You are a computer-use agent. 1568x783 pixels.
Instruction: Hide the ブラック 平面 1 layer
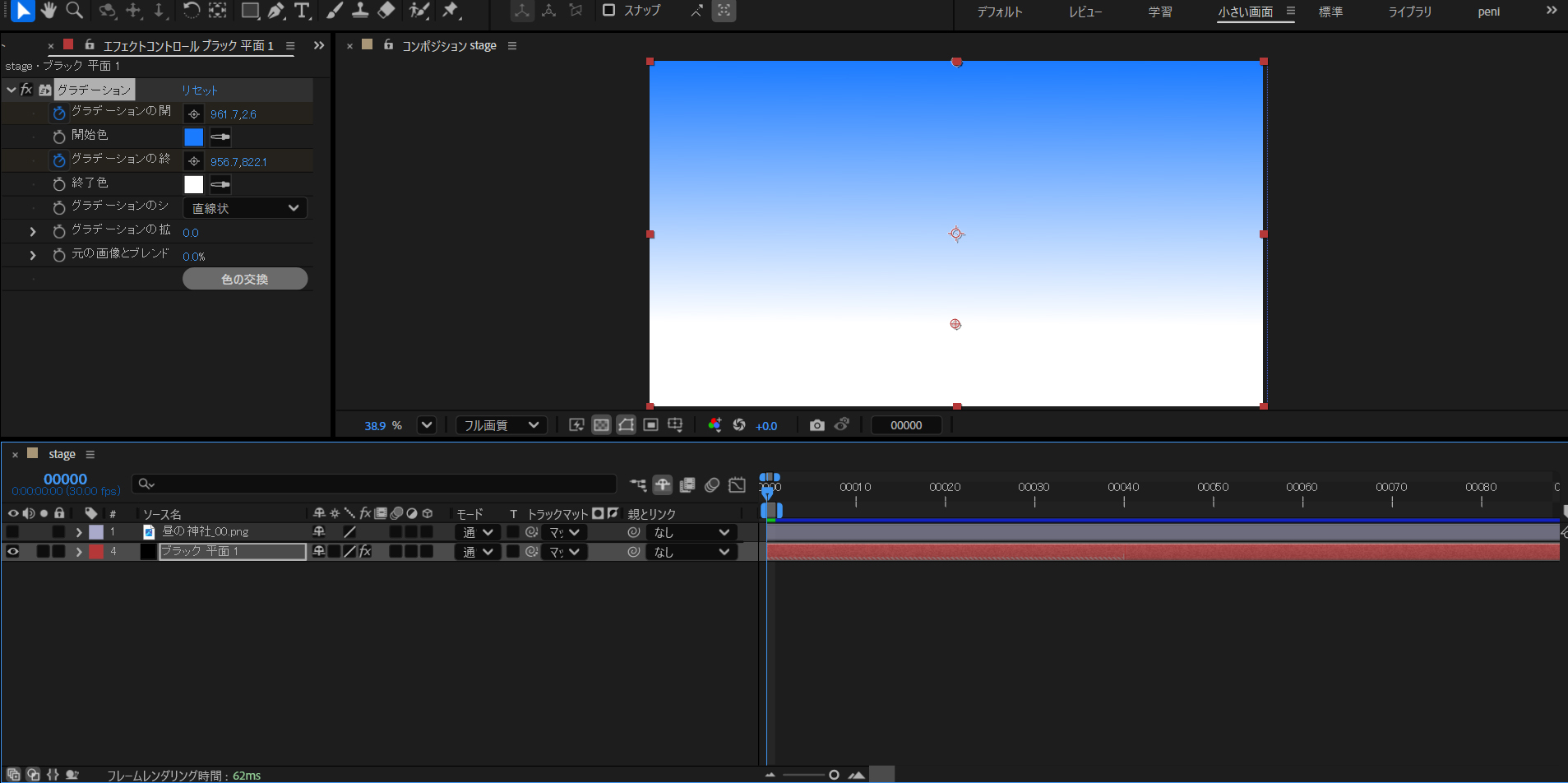(x=13, y=552)
